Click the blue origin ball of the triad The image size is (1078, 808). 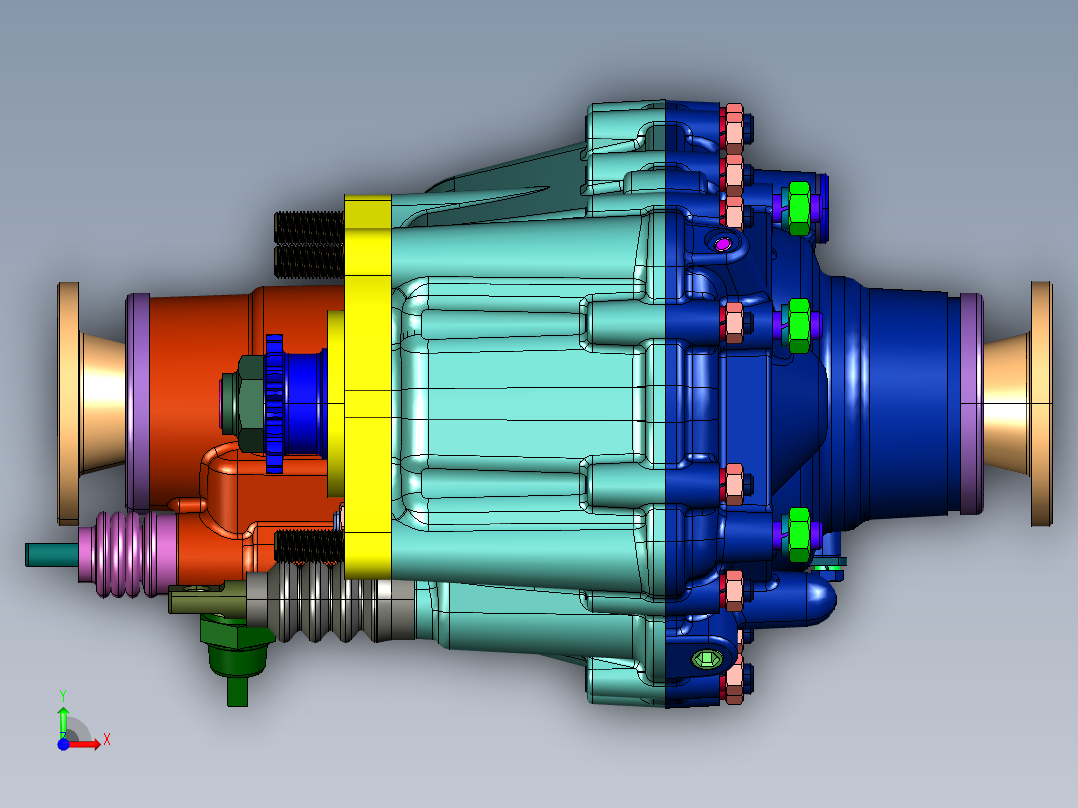63,744
